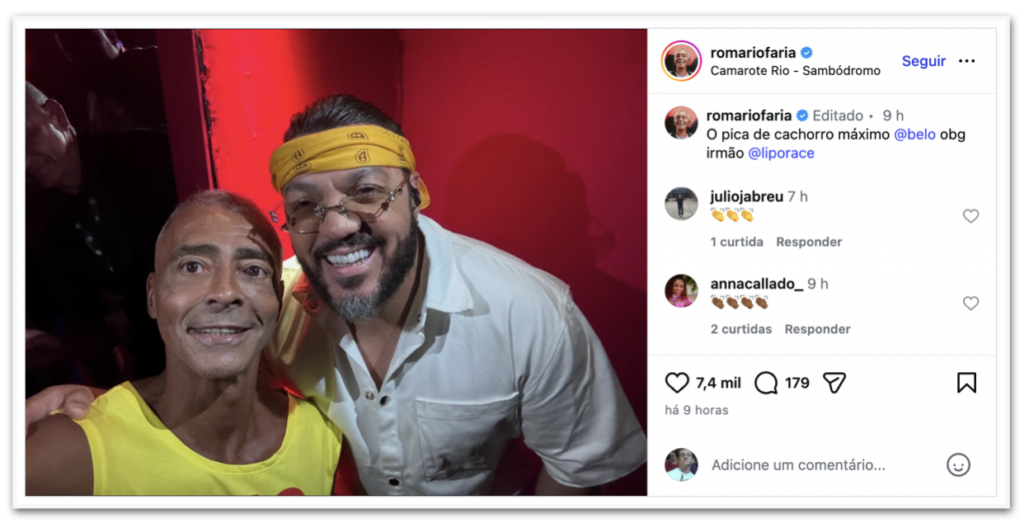View the 7,4 mil likes count
Screen dimensions: 1024x523
pyautogui.click(x=718, y=383)
